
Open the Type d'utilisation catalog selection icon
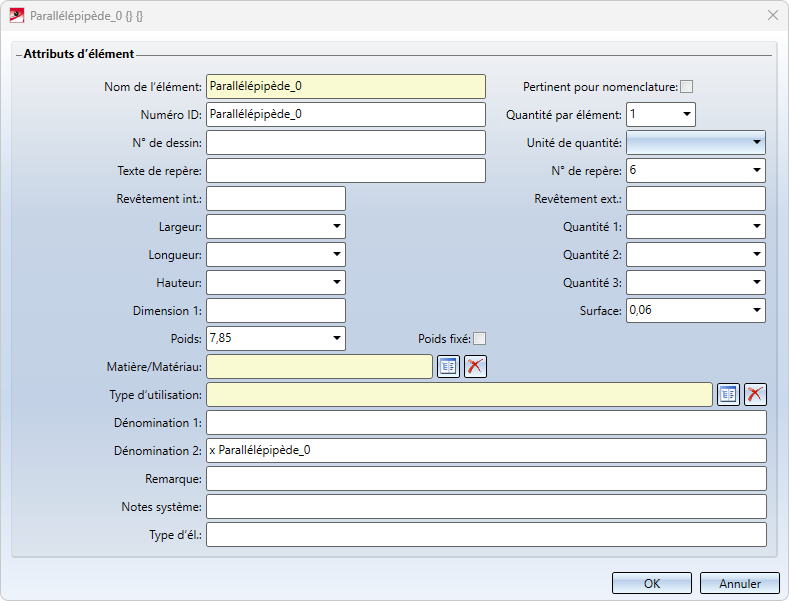(728, 395)
